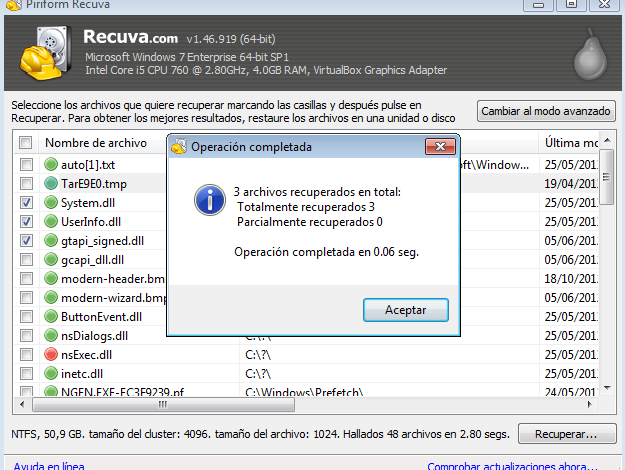Check the inetc.dll checkbox
625x470 pixels.
(x=26, y=374)
